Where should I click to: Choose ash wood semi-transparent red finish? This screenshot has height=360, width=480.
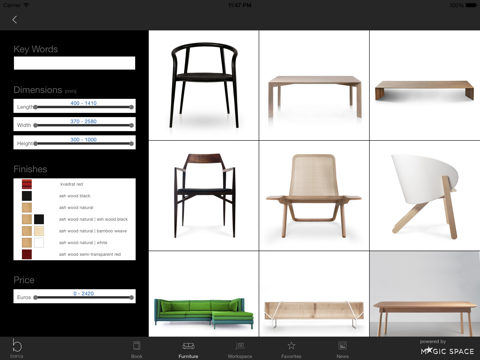pos(74,254)
